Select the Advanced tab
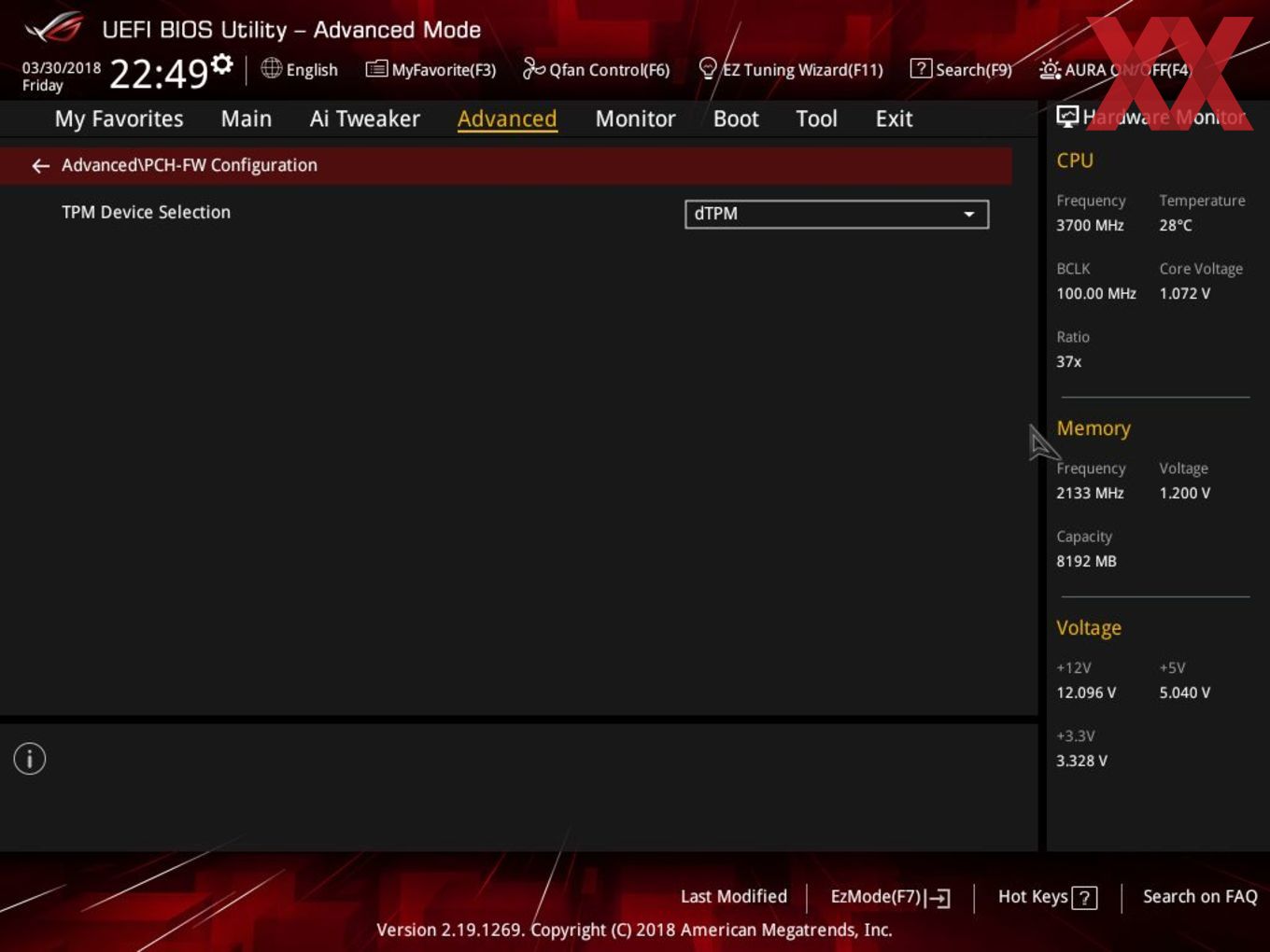 (507, 119)
